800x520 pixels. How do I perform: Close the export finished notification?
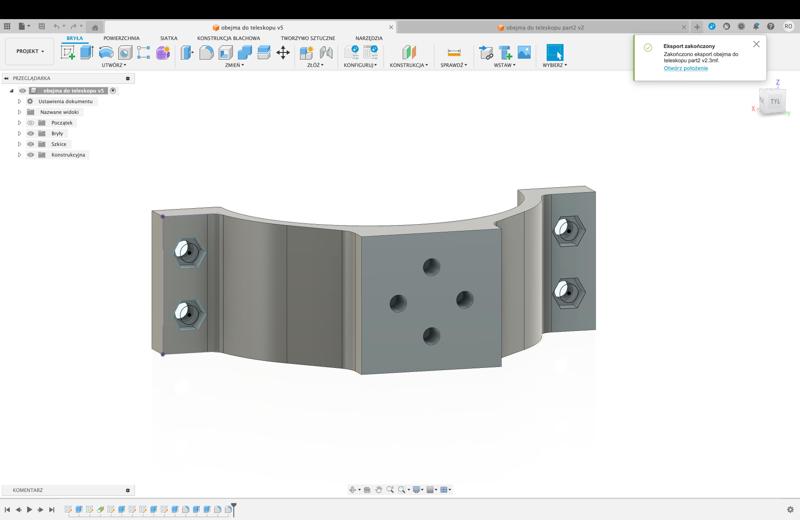[756, 44]
